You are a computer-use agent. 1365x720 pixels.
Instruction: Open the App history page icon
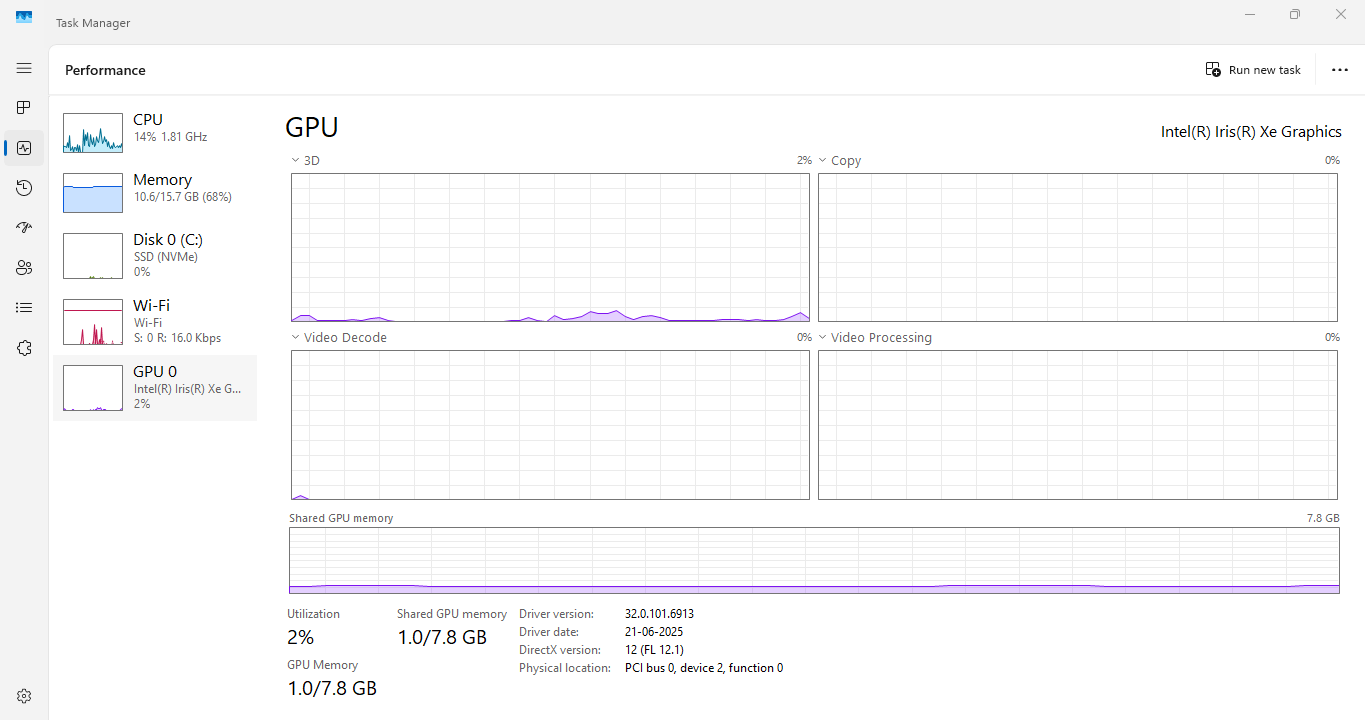click(x=24, y=188)
